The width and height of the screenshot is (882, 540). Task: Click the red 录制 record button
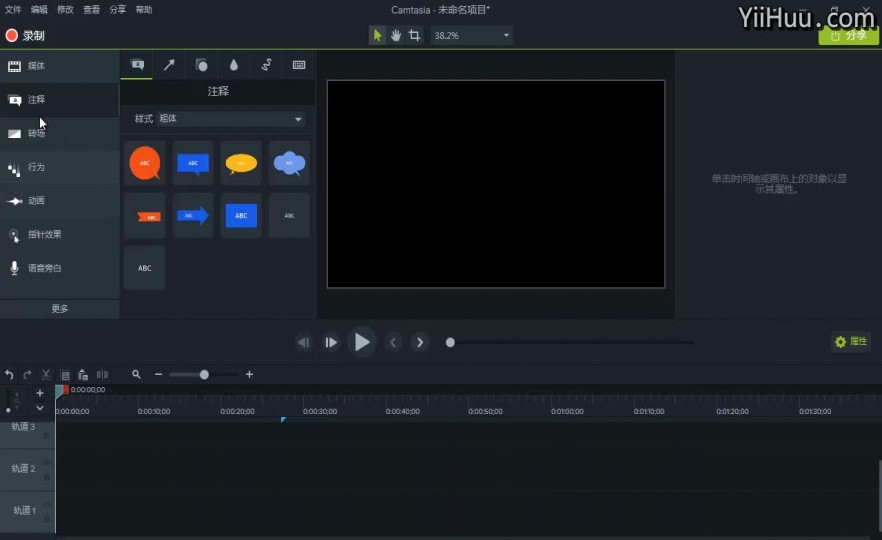click(25, 35)
